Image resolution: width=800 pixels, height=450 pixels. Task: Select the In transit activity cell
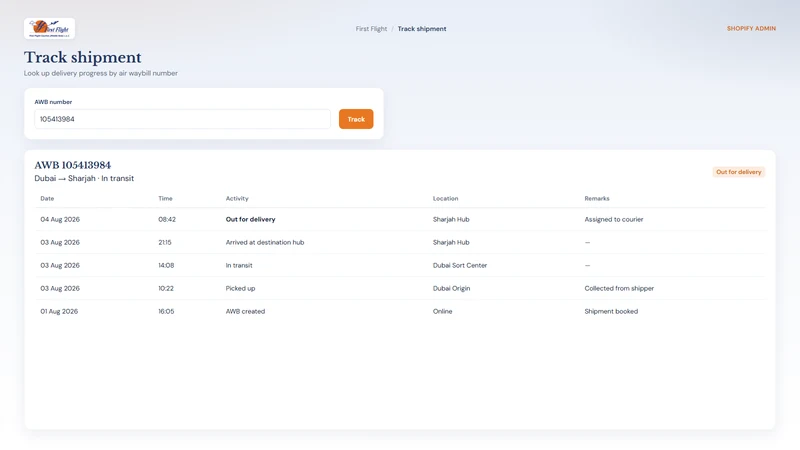click(239, 265)
